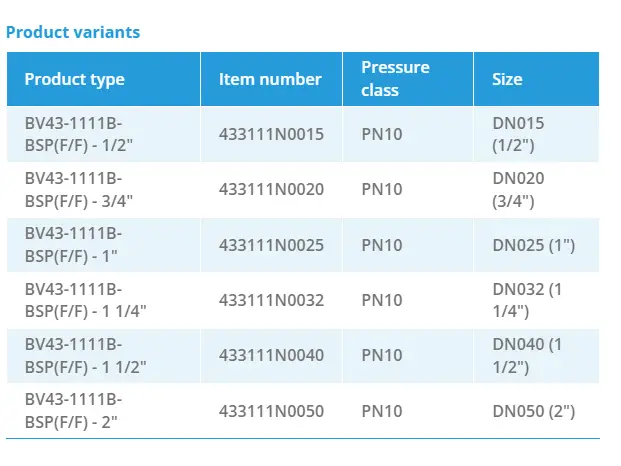
Task: Click the DN050 (2") size cell
Action: pos(533,411)
